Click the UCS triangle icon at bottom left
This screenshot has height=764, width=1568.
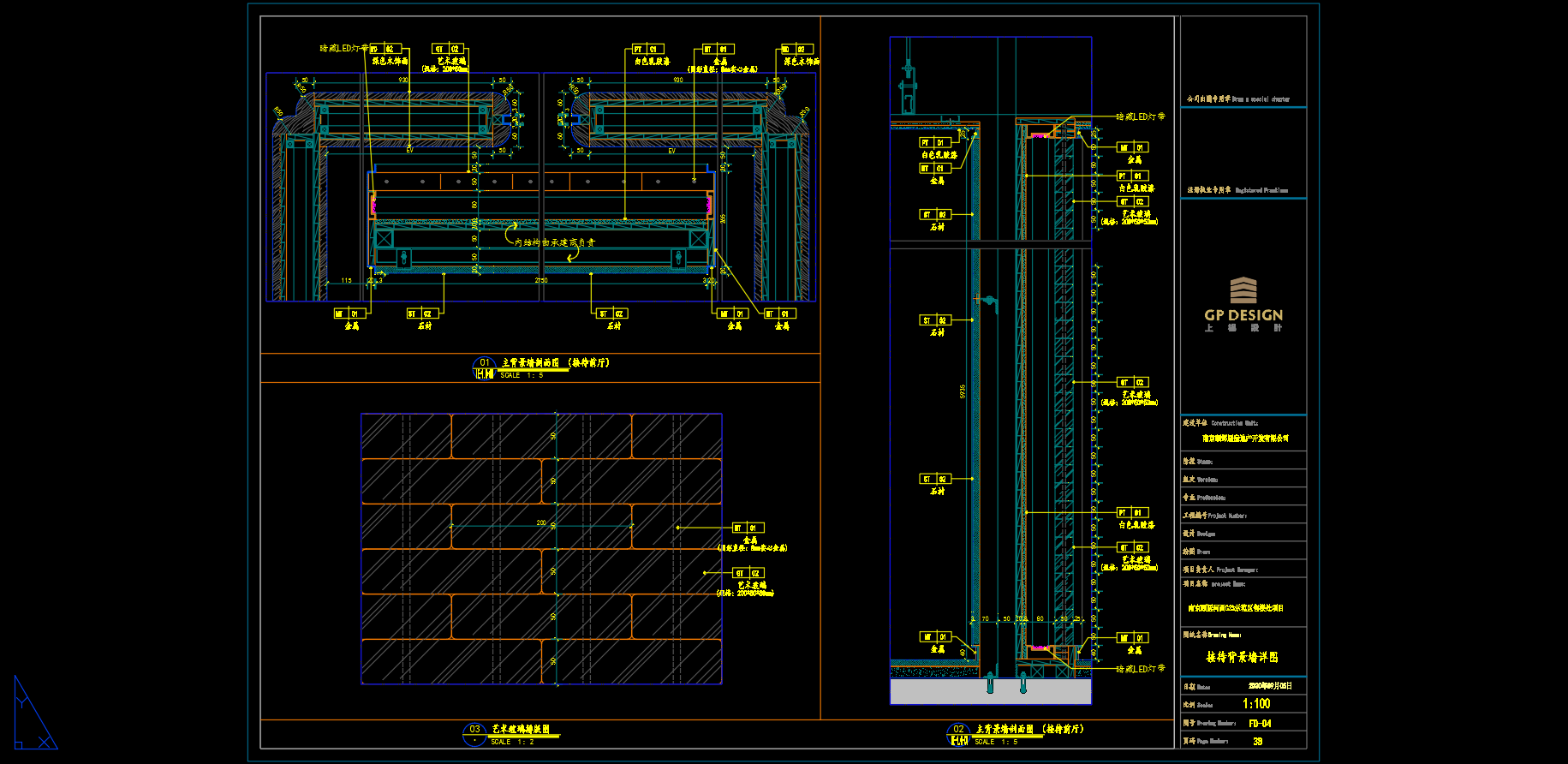tap(33, 715)
